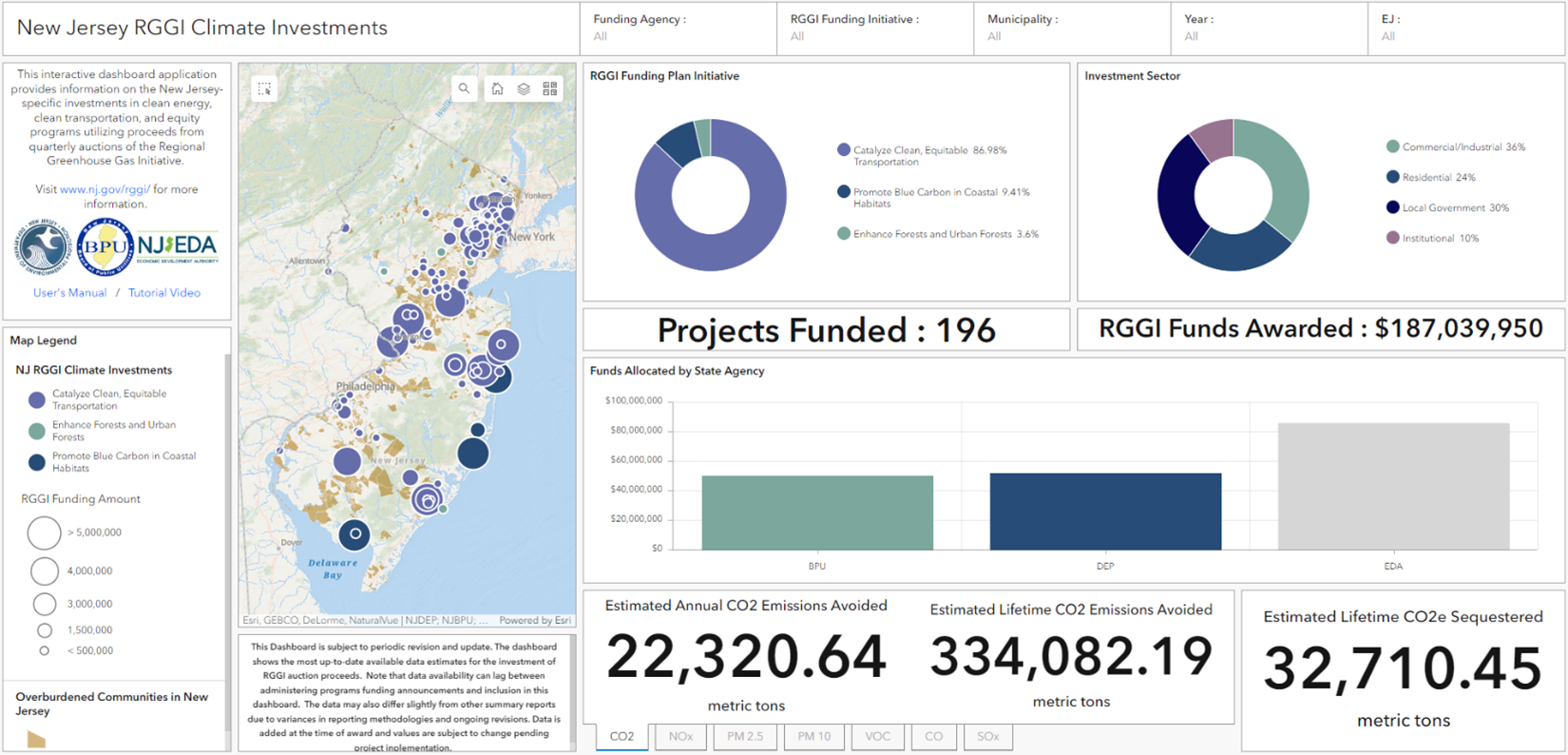1568x755 pixels.
Task: Switch to the CO tab
Action: (934, 737)
